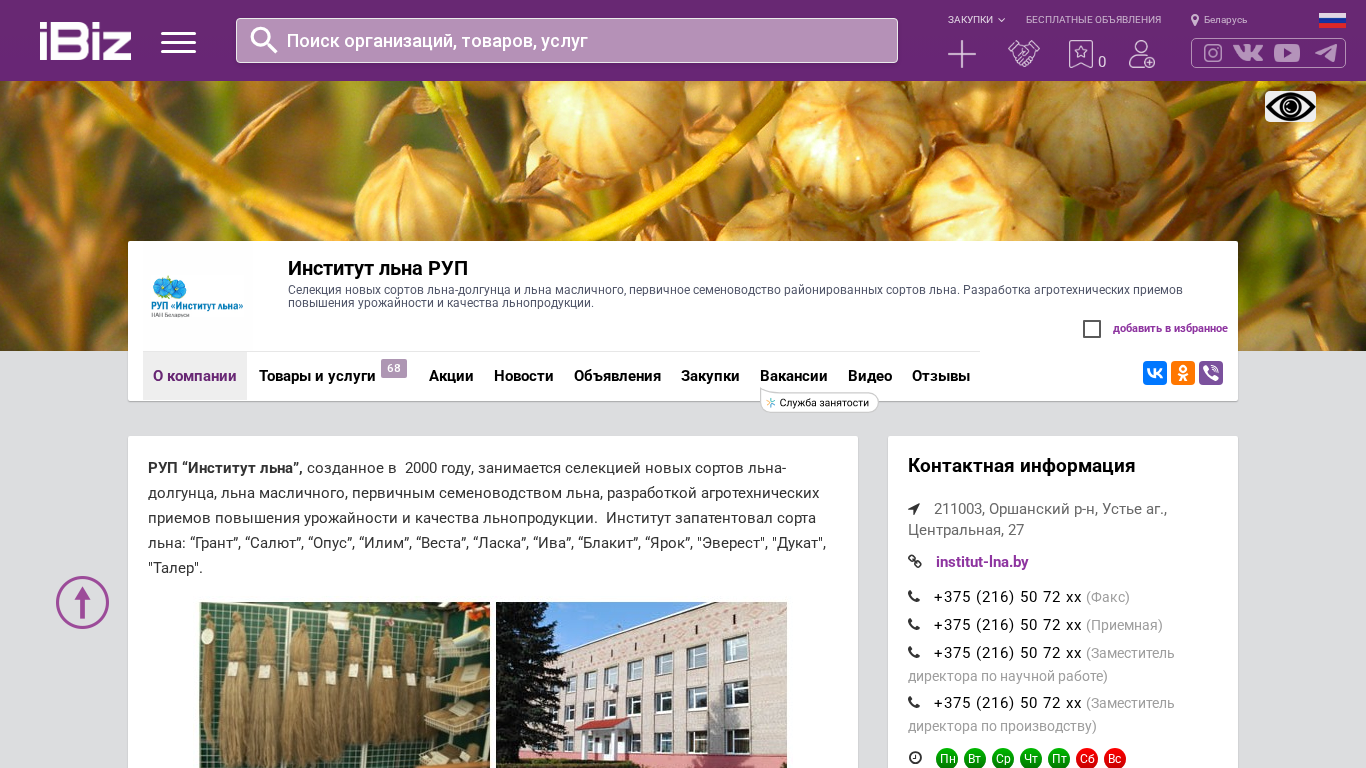1366x768 pixels.
Task: Click the Пн working day indicator
Action: point(947,759)
